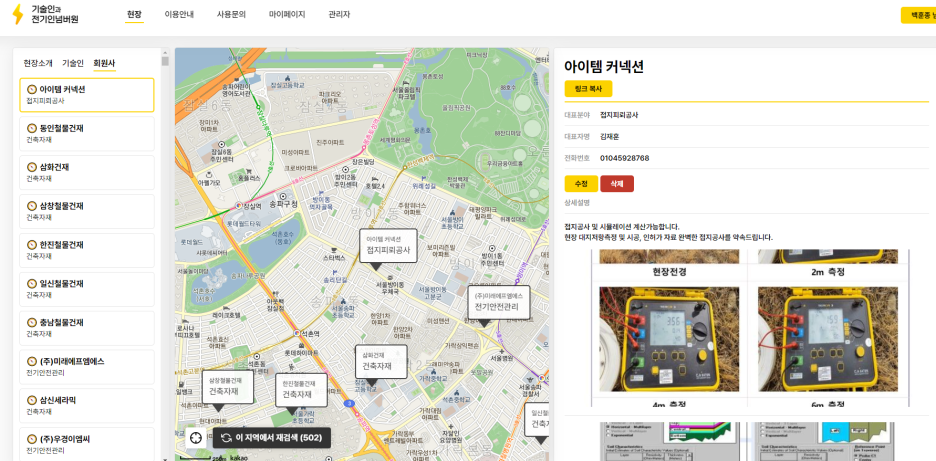Screen dimensions: 936x461
Task: Click the yellow user name button top right
Action: click(x=919, y=15)
